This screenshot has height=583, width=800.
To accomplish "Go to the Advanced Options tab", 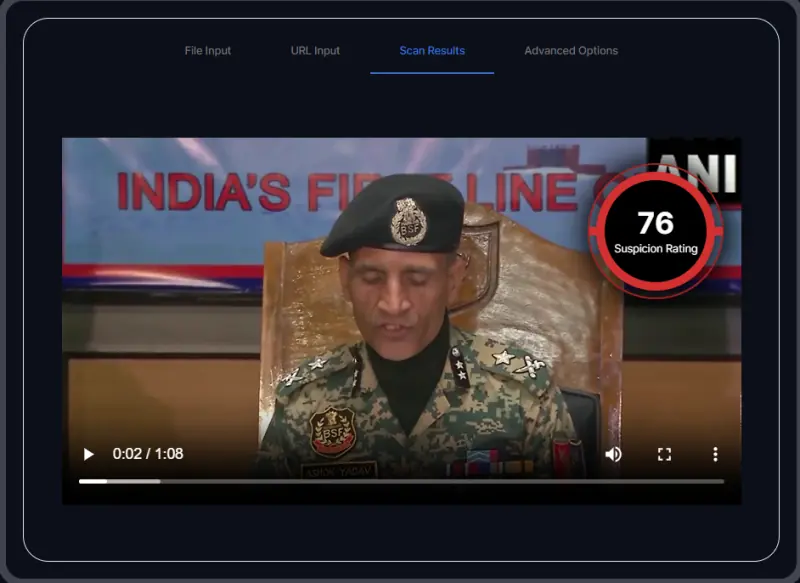I will 571,51.
